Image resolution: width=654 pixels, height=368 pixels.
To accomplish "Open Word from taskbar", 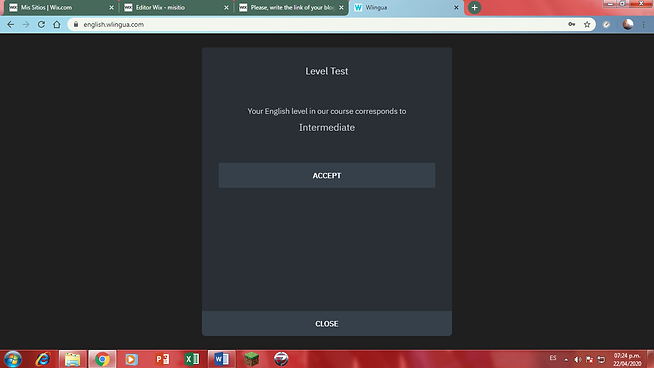I will 221,359.
